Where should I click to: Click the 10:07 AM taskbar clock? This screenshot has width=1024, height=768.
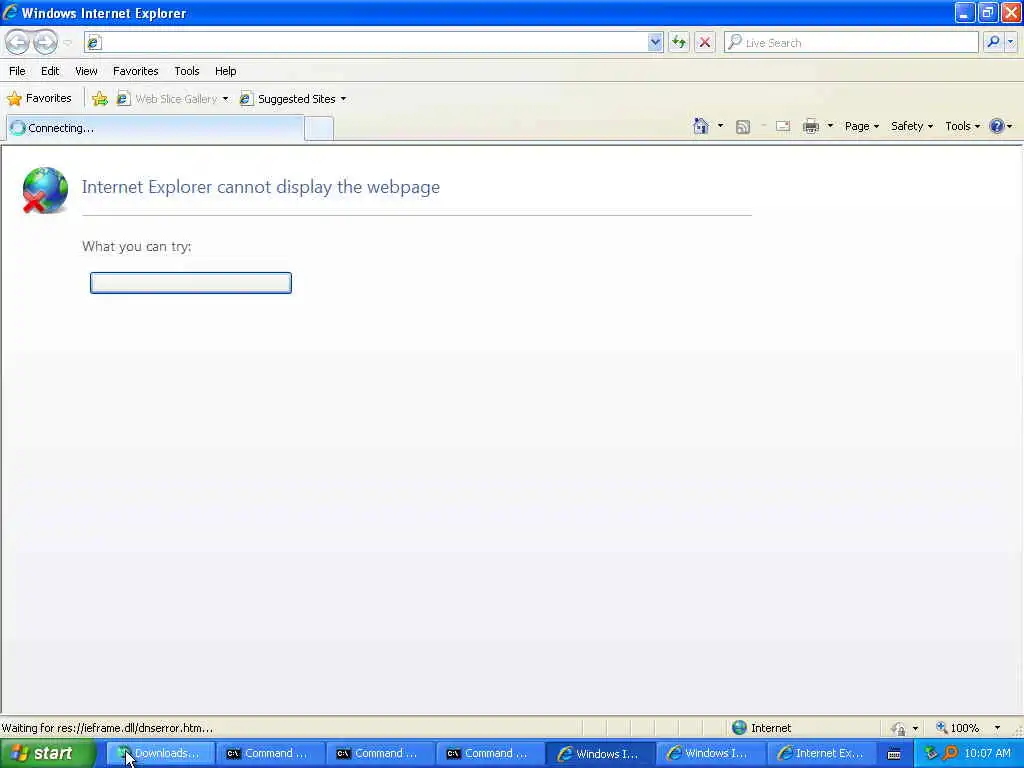pyautogui.click(x=987, y=753)
